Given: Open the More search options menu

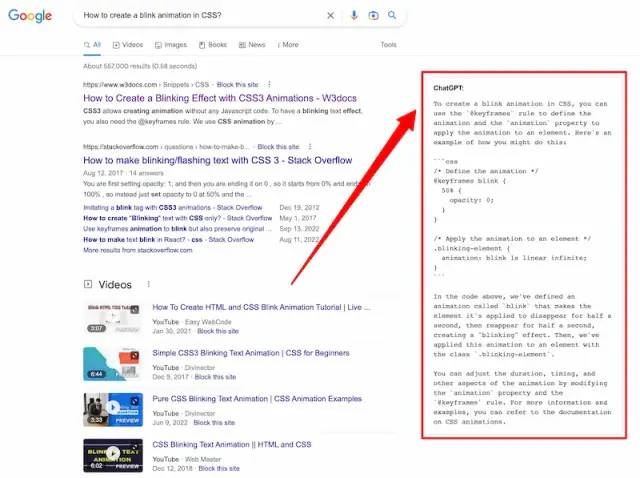Looking at the screenshot, I should [x=288, y=45].
